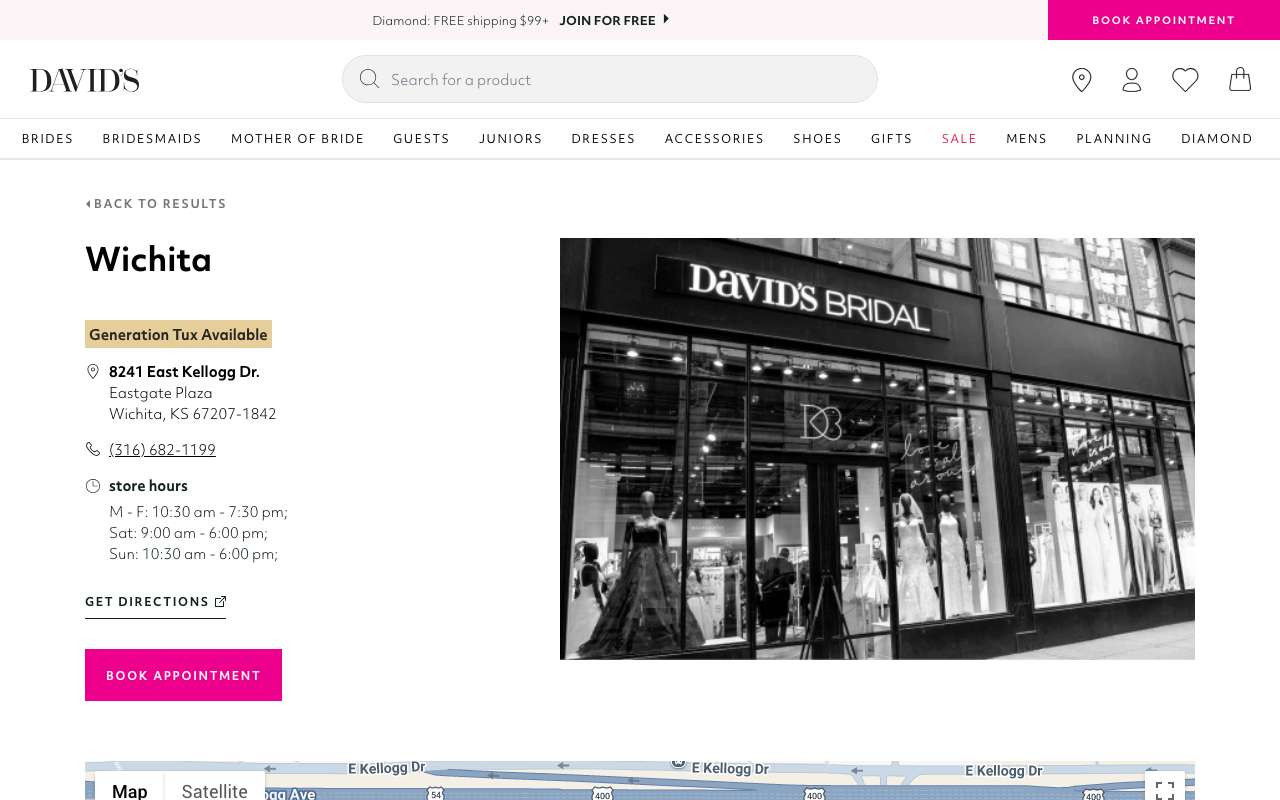Click the 'Sun: 10:30 am - 6:00 pm' hours
Screen dimensions: 1280x800
(193, 554)
